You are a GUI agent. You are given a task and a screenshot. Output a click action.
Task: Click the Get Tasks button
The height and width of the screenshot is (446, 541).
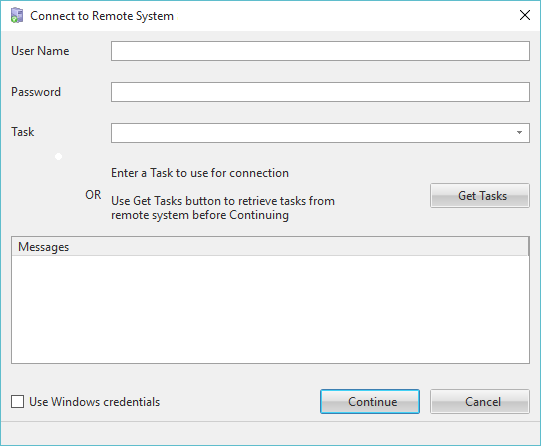(480, 196)
